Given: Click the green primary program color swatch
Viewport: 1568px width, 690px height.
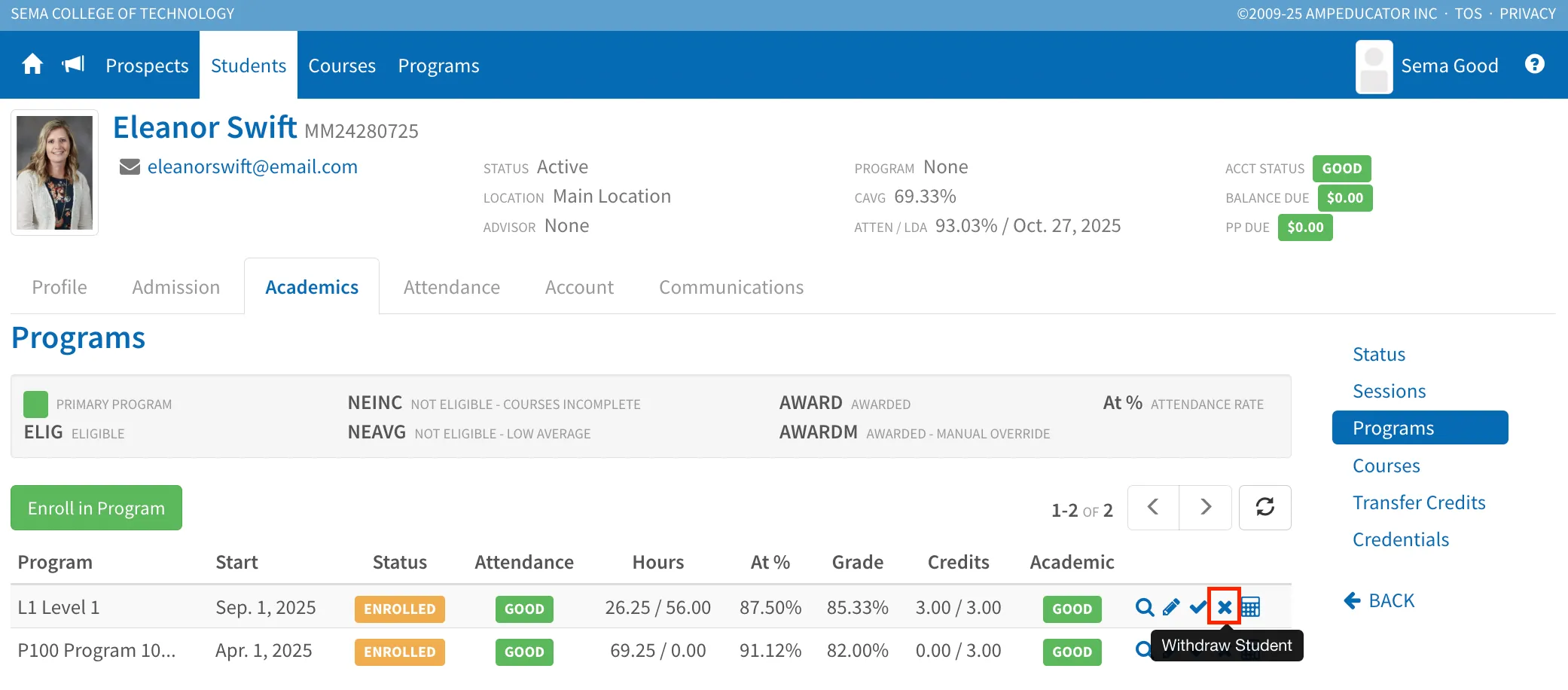Looking at the screenshot, I should (35, 405).
